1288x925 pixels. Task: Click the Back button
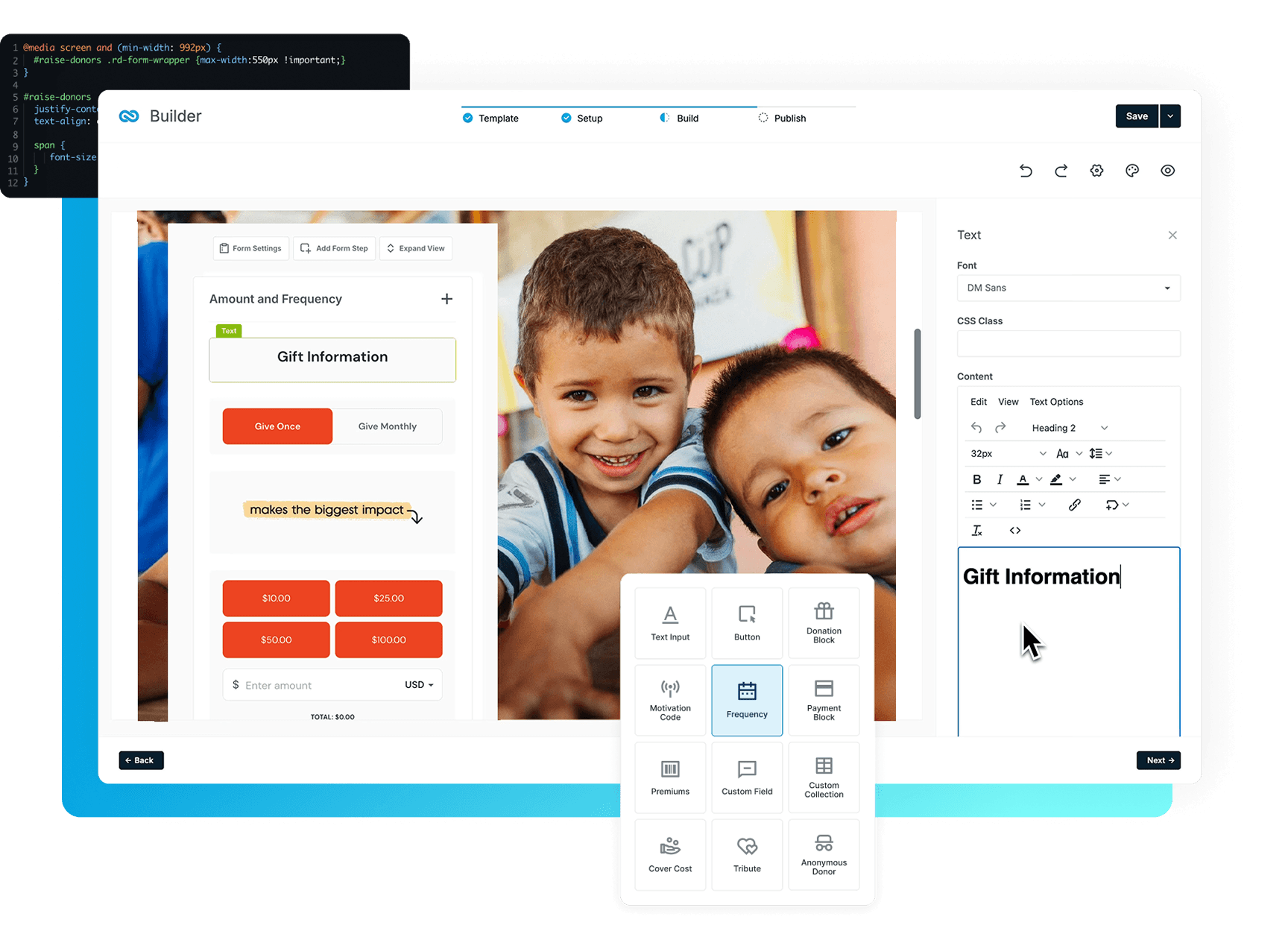coord(141,760)
